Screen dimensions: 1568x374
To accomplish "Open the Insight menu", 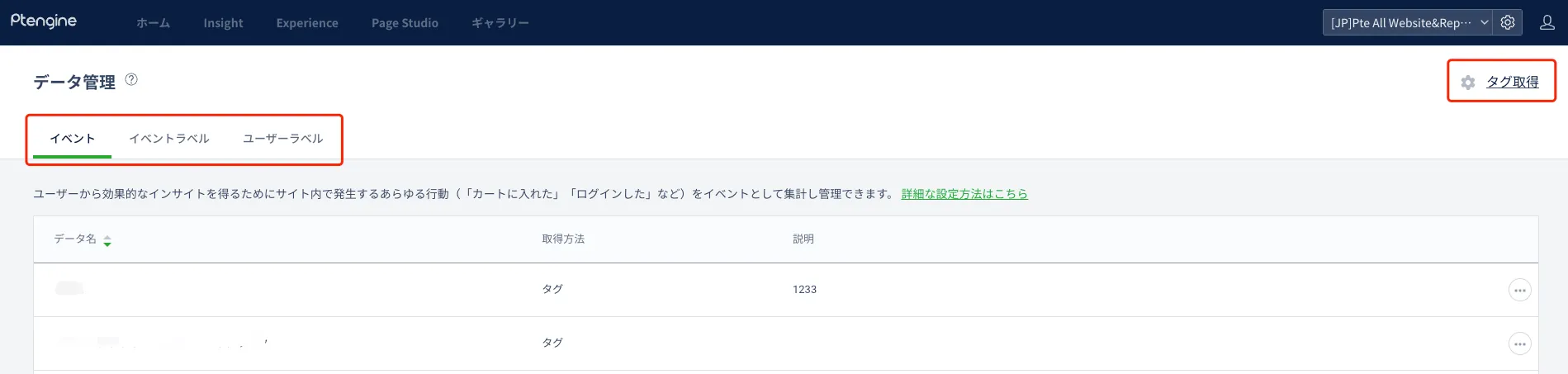I will click(x=223, y=23).
